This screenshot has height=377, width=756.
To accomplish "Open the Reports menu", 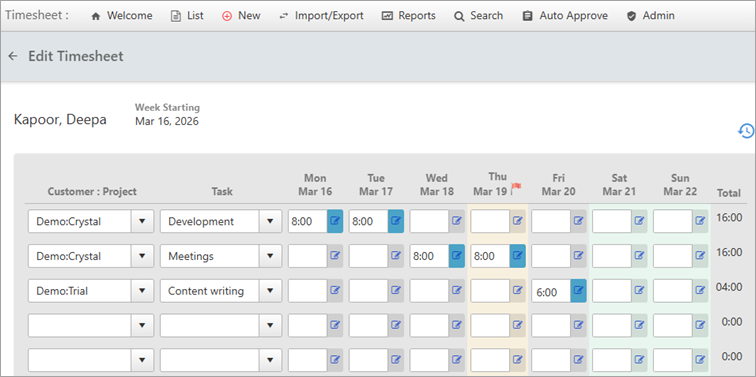I will coord(409,16).
